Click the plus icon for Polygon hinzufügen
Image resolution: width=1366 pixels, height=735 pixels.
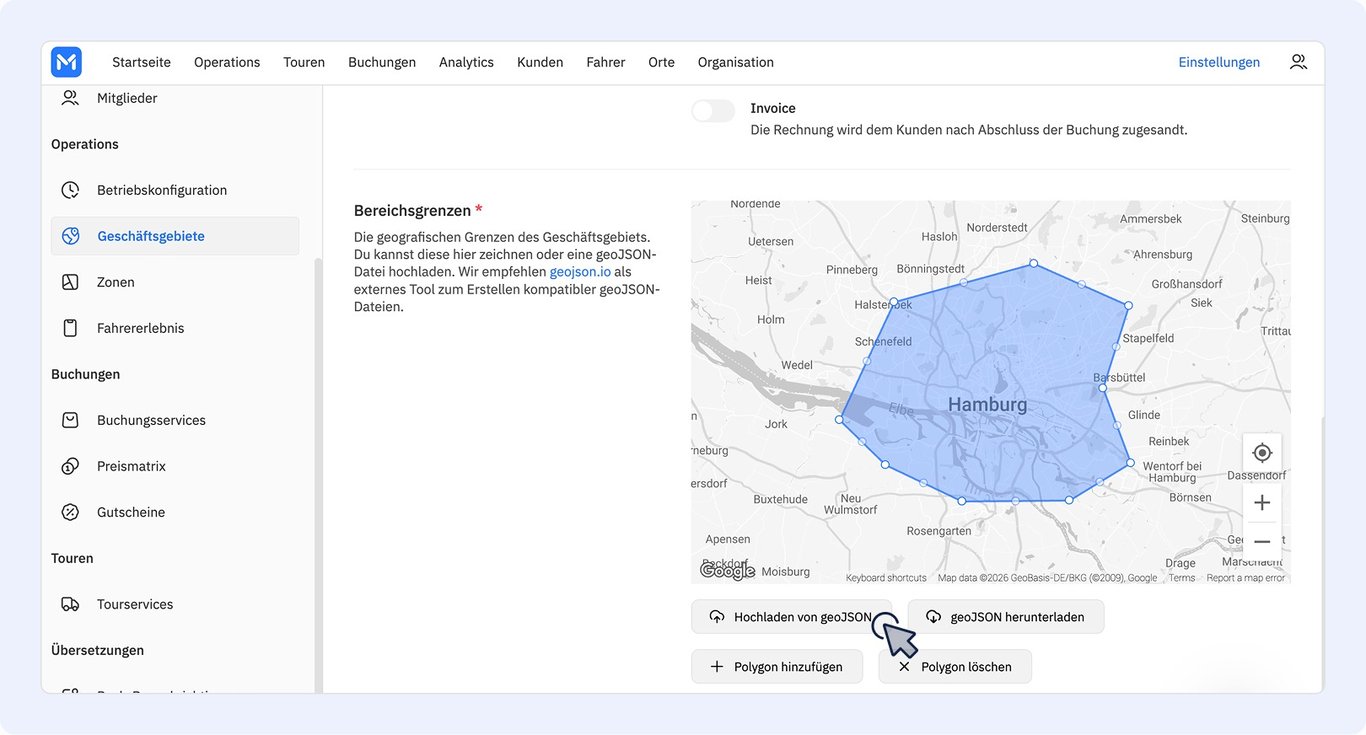[x=716, y=667]
